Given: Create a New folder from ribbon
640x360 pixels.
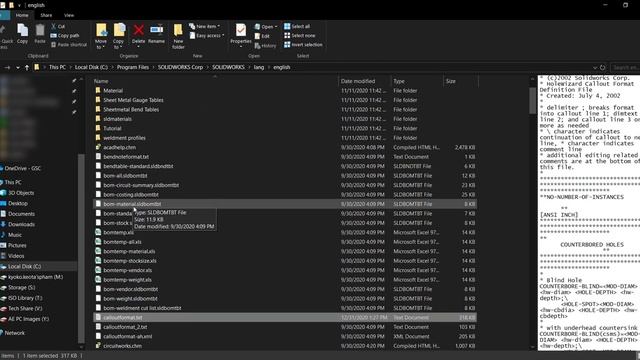Looking at the screenshot, I should pos(178,36).
